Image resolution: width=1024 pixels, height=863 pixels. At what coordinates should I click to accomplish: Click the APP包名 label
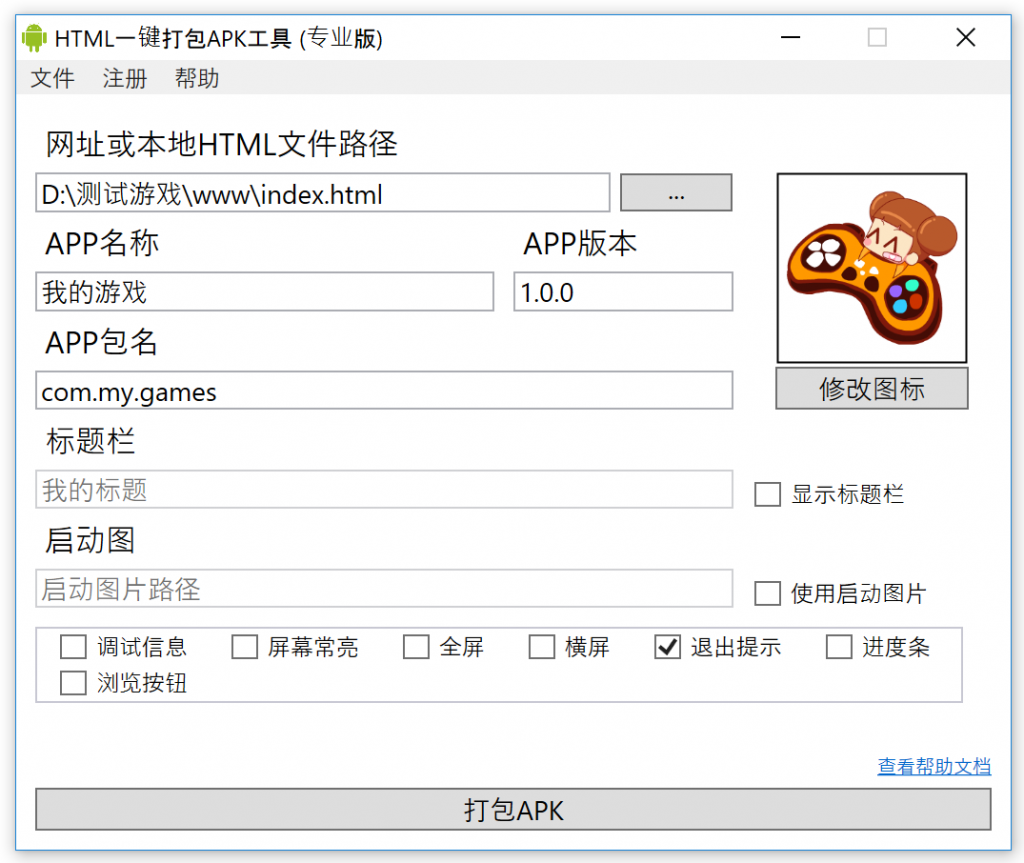point(101,342)
